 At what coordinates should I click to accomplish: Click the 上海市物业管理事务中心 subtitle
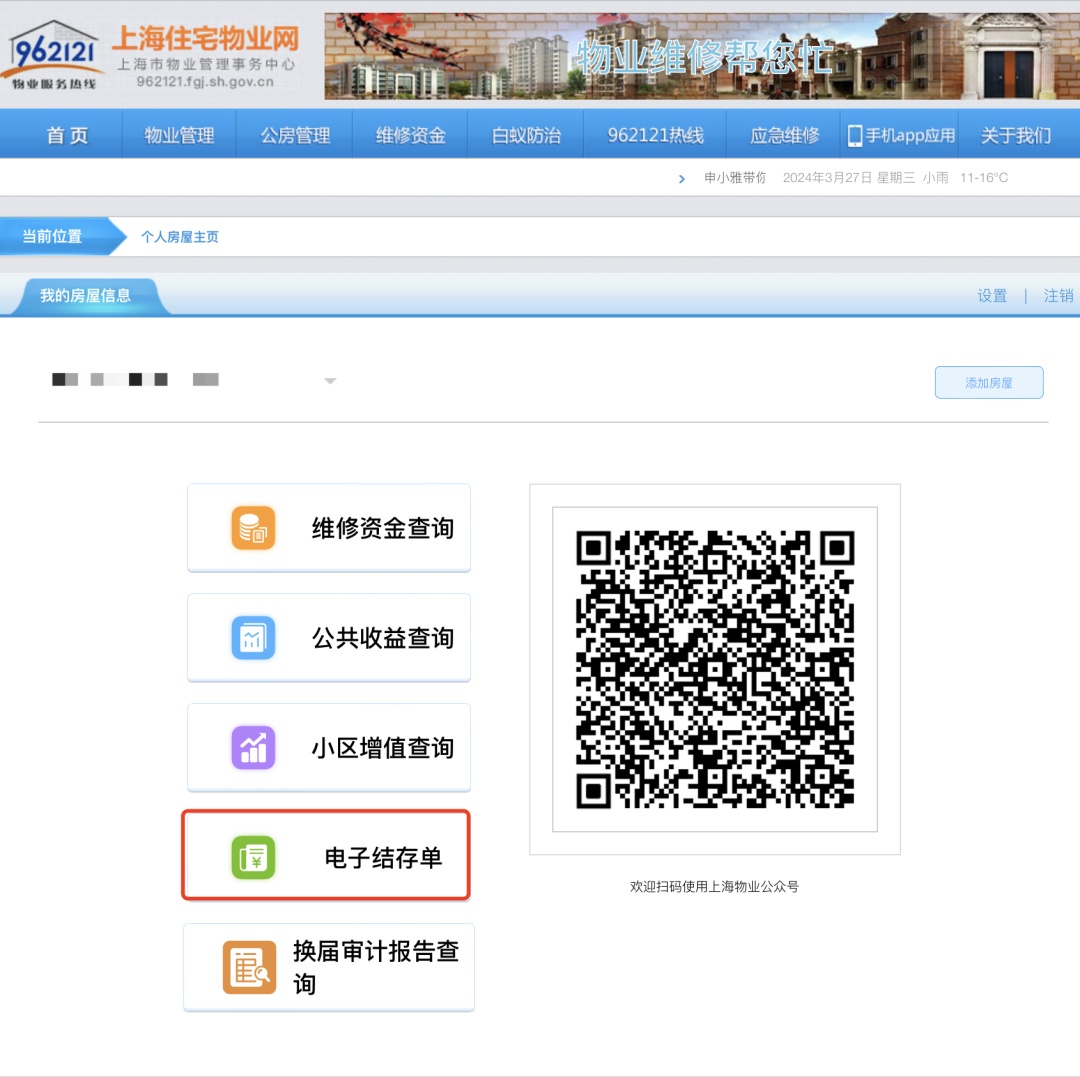205,64
